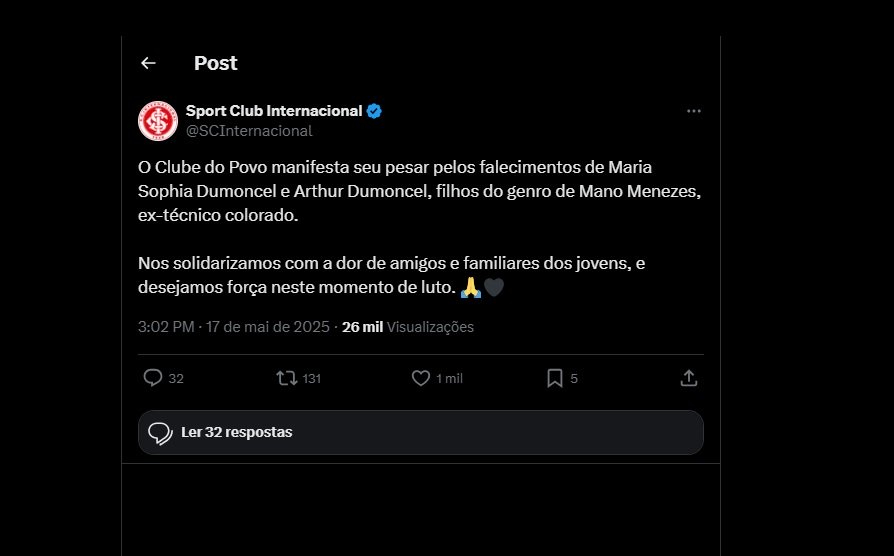
Task: Like the post with the heart icon
Action: click(421, 378)
